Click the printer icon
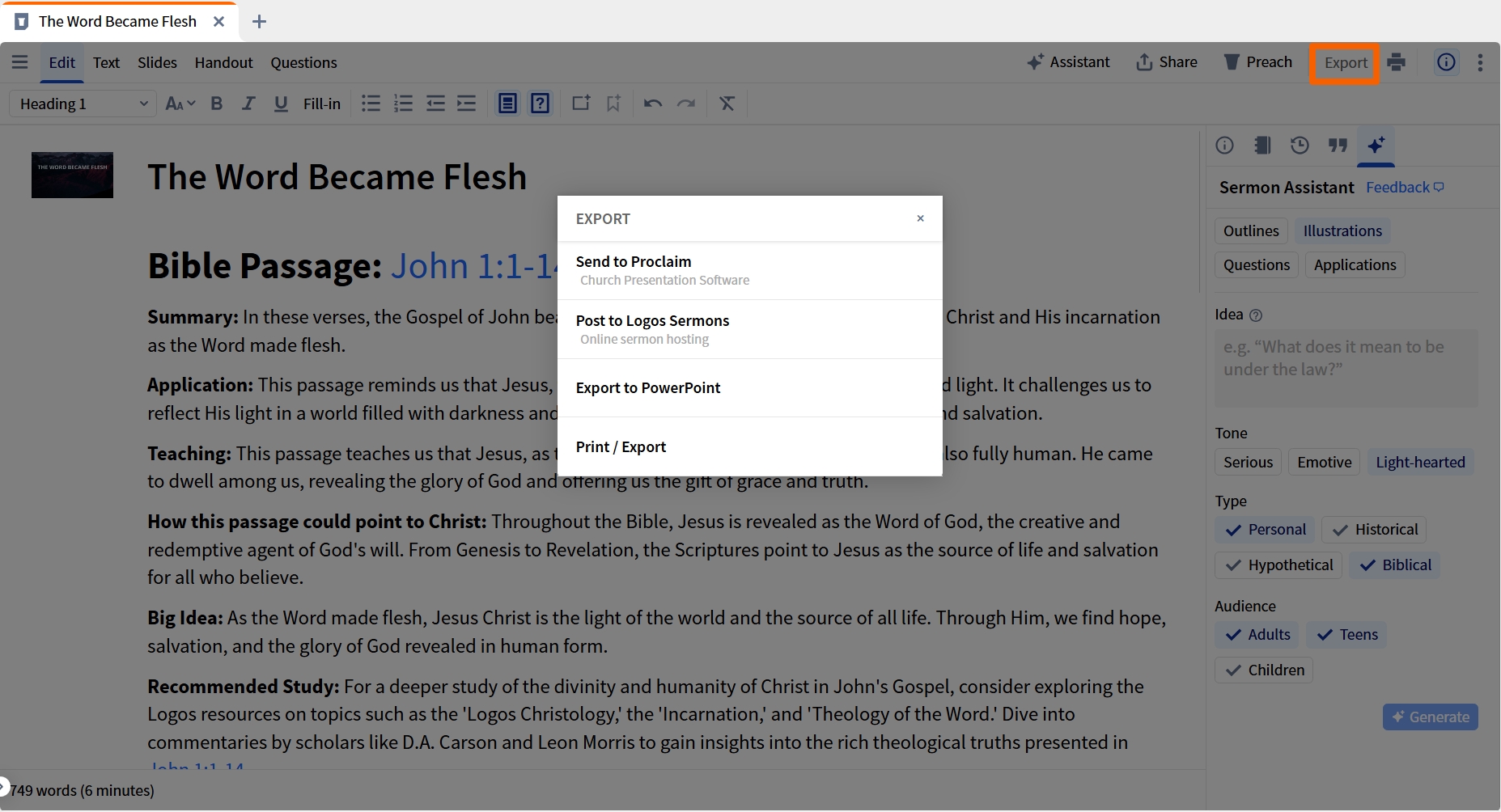The image size is (1501, 812). click(1397, 62)
